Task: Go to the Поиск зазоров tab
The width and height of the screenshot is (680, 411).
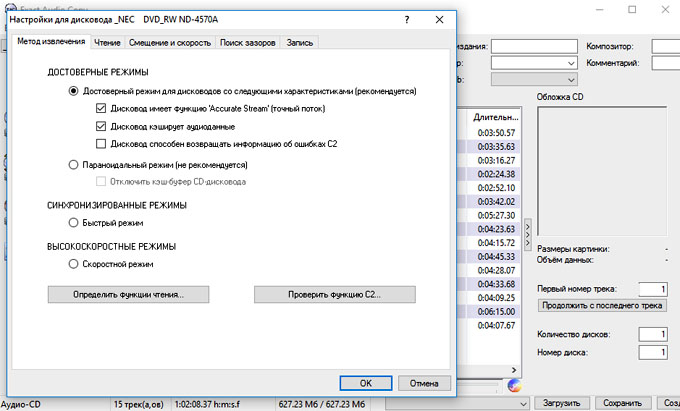Action: click(x=248, y=43)
